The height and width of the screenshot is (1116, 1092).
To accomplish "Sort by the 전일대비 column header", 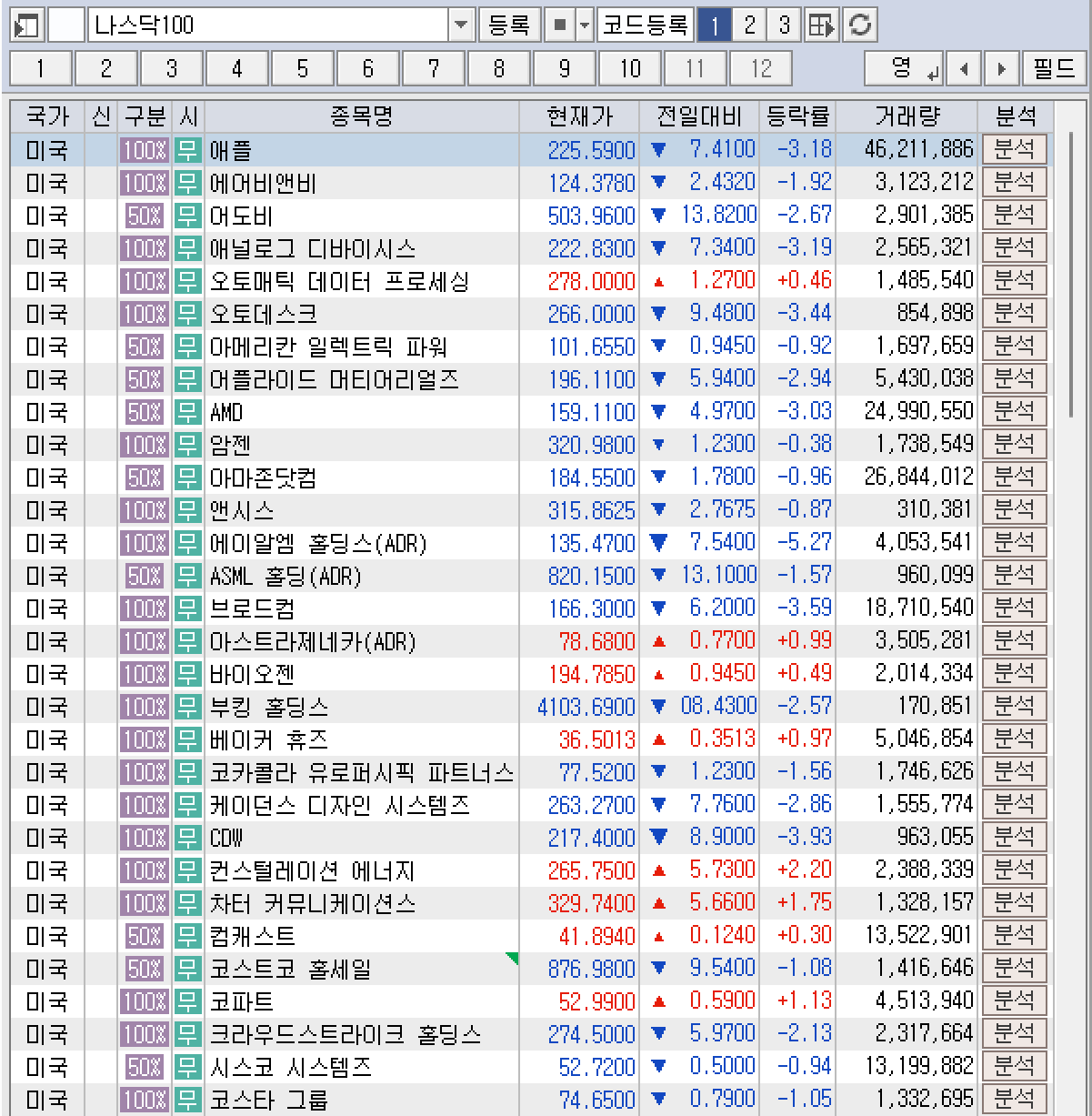I will [699, 116].
